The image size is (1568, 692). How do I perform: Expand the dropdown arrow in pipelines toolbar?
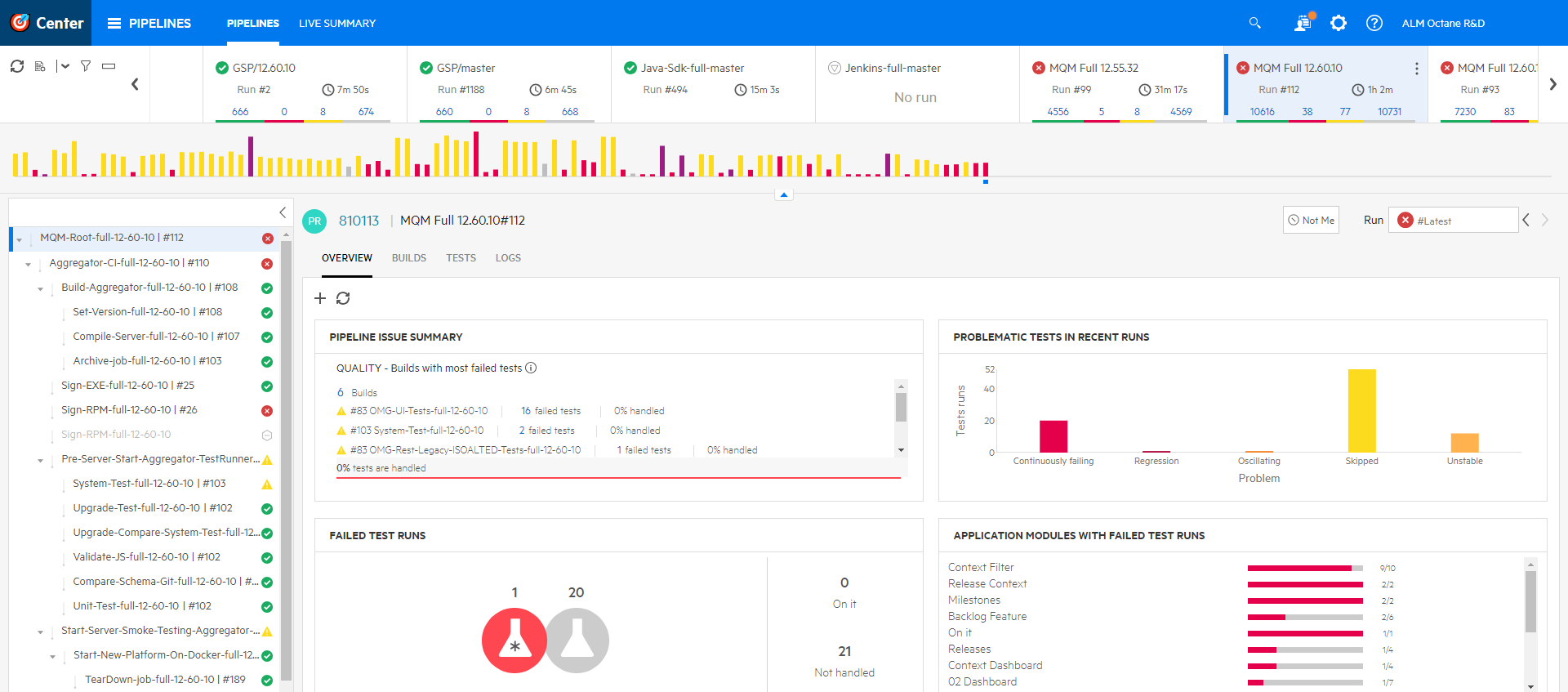click(65, 66)
